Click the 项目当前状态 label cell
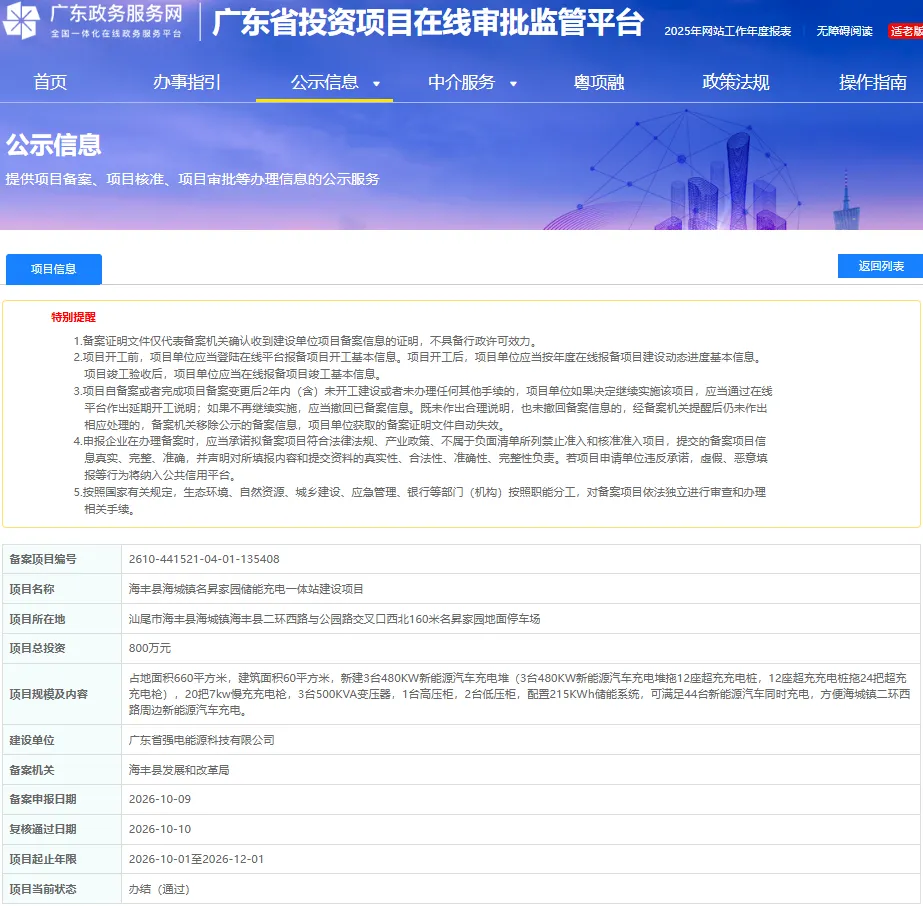923x906 pixels. coord(62,890)
